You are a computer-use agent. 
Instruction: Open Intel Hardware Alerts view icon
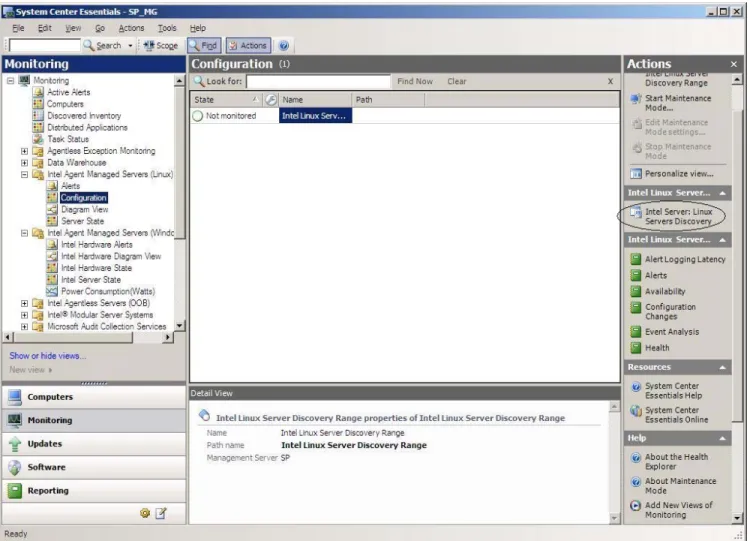52,244
